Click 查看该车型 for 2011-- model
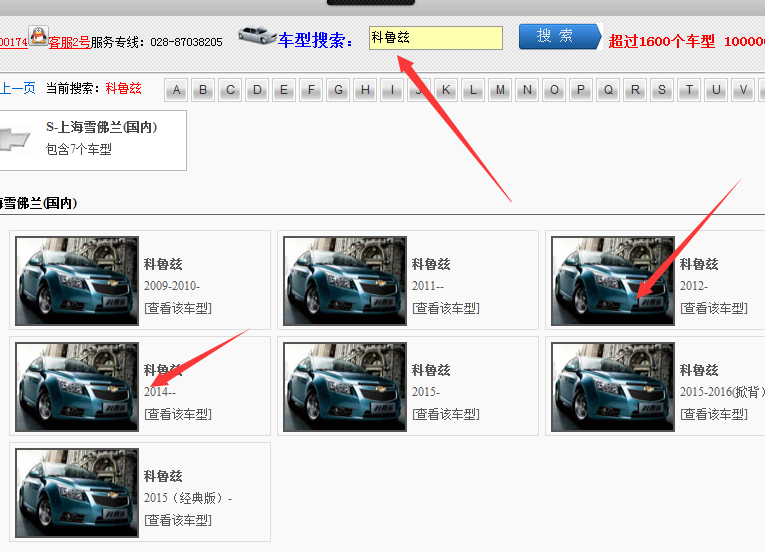The height and width of the screenshot is (552, 765). tap(446, 308)
